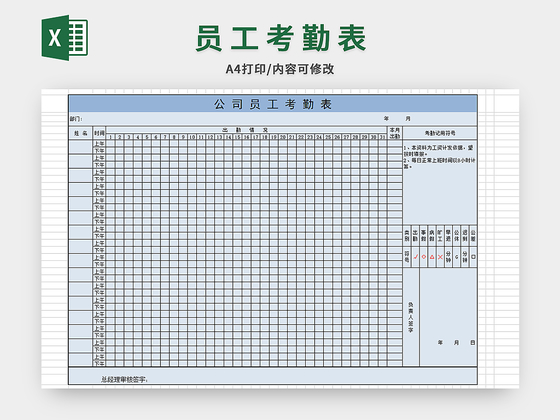Click the red X absence symbol

click(x=440, y=257)
